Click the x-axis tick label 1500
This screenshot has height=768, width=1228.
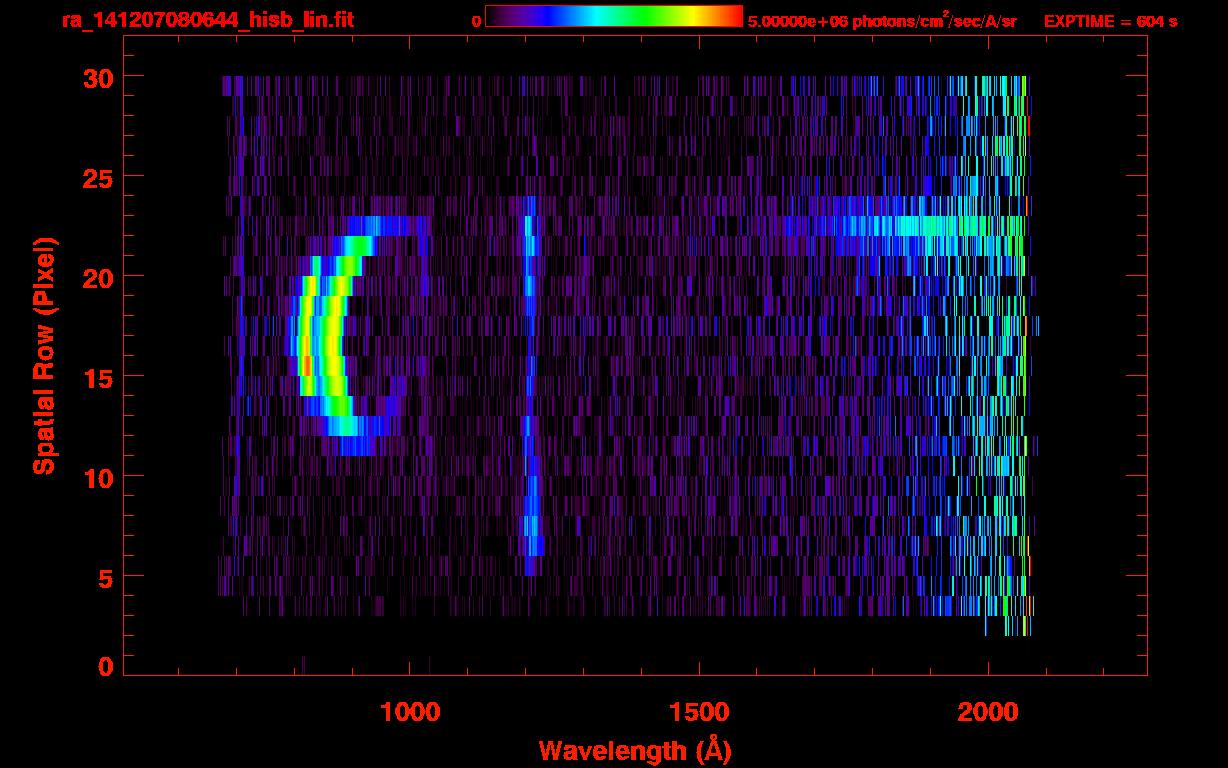point(699,712)
